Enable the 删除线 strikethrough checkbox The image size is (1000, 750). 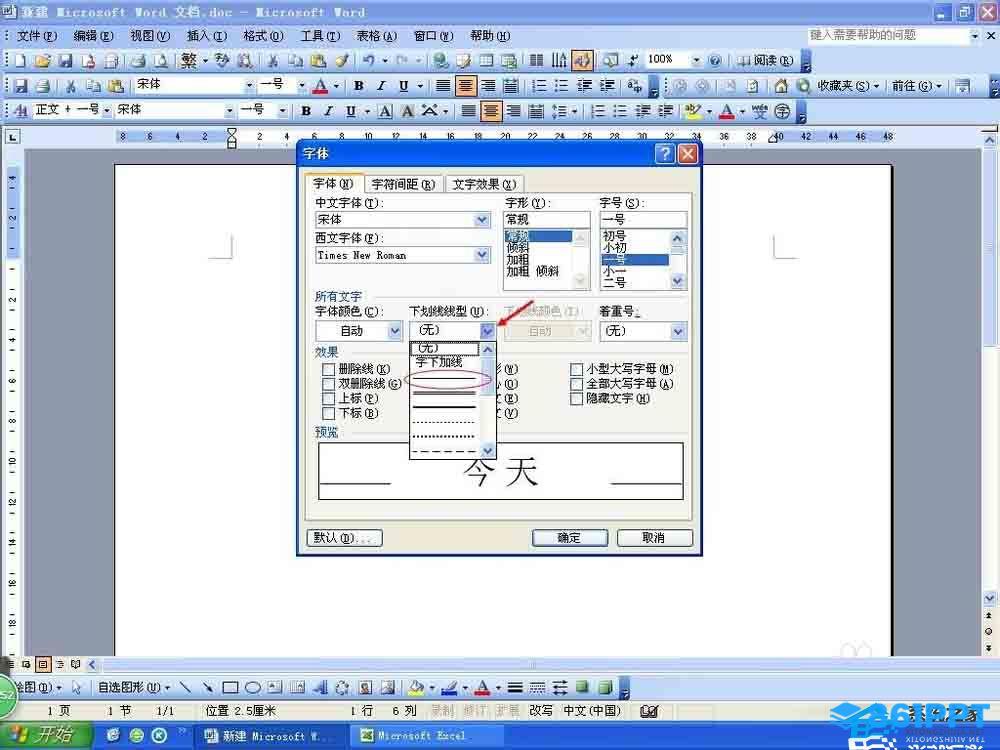tap(328, 369)
